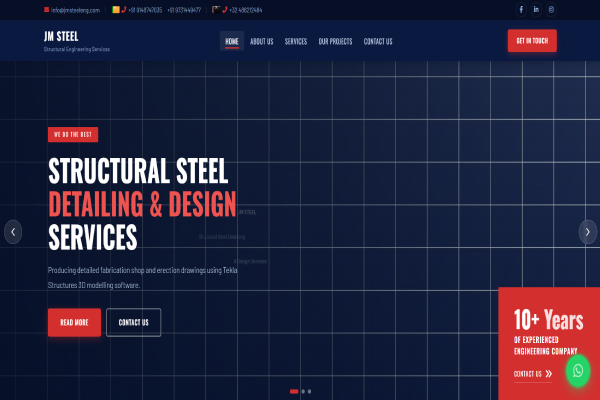The image size is (600, 400).
Task: Click the red phone icon beside the +32 number
Action: tap(225, 10)
